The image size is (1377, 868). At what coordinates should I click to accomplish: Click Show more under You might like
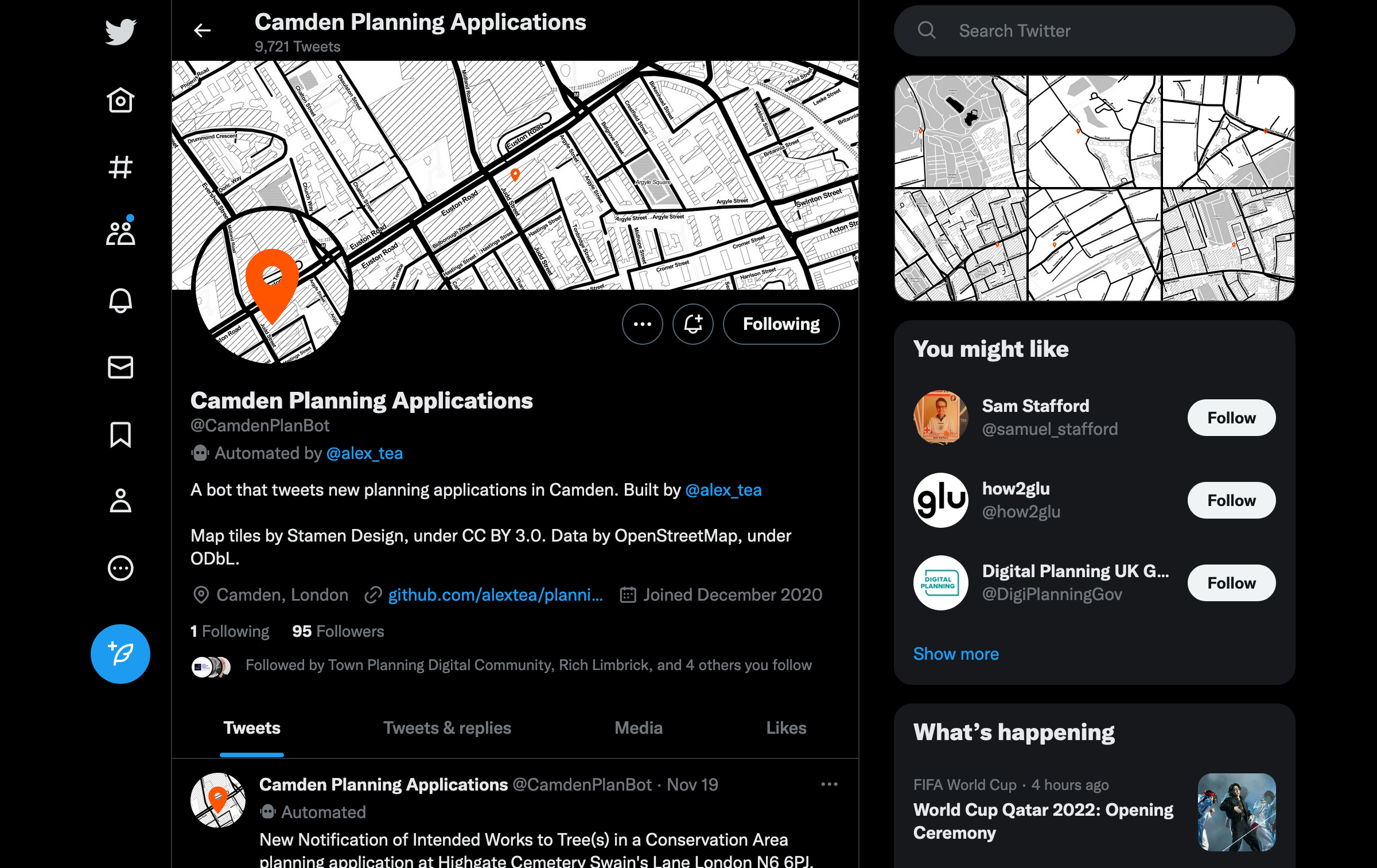click(x=956, y=654)
